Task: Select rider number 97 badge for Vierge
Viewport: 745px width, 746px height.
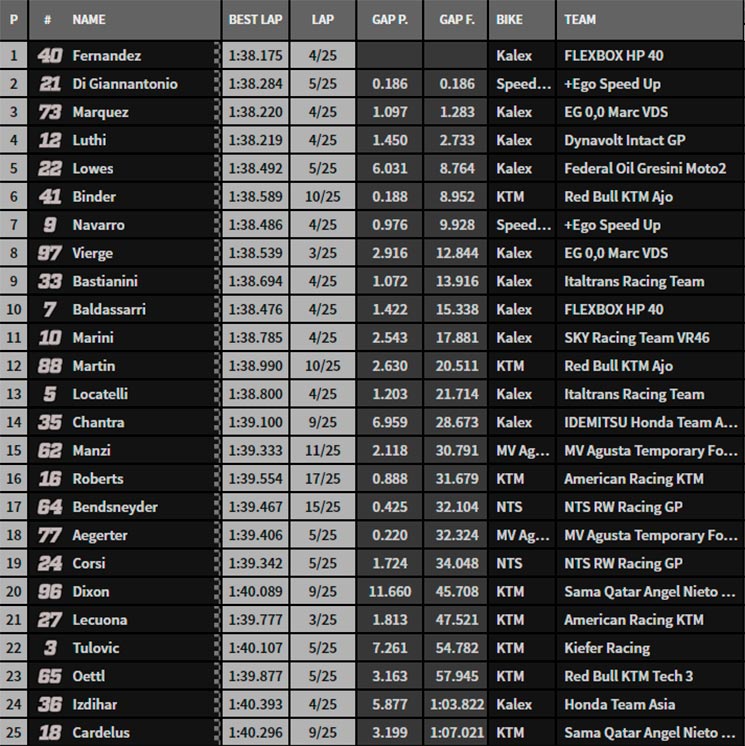Action: coord(50,253)
